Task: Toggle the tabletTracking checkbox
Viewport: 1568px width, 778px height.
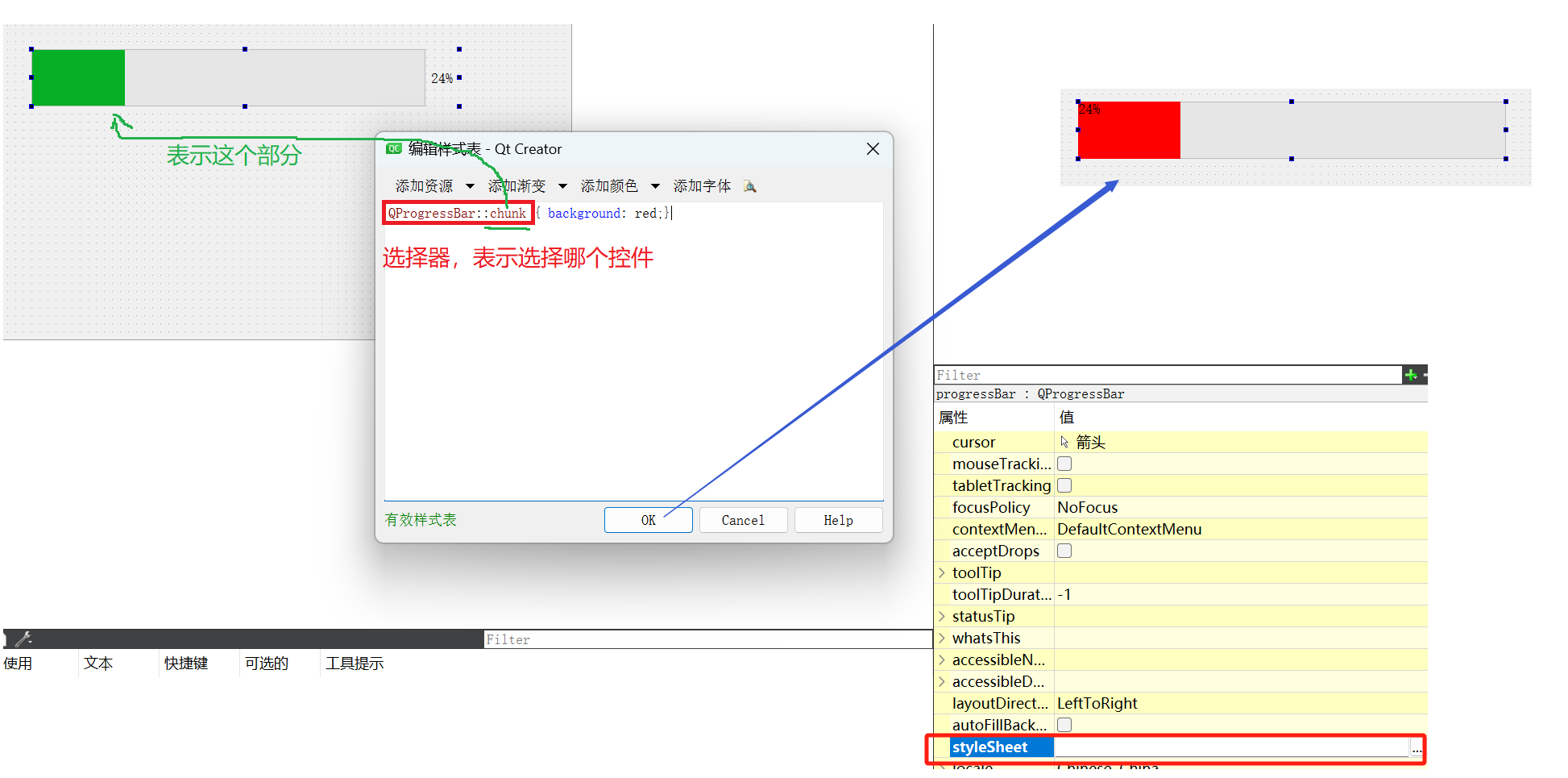Action: tap(1064, 485)
